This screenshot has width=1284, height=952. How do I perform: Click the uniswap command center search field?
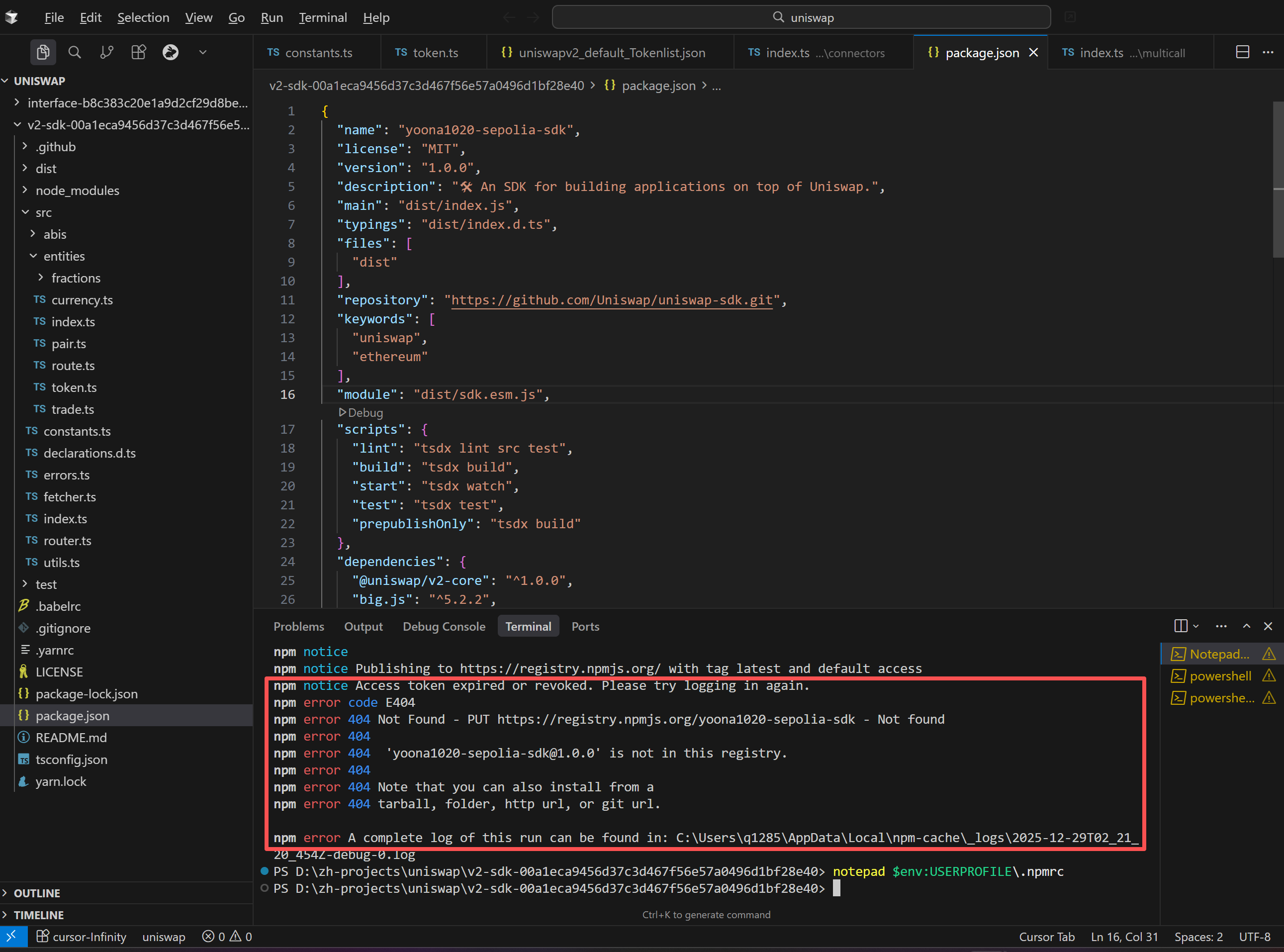(801, 17)
